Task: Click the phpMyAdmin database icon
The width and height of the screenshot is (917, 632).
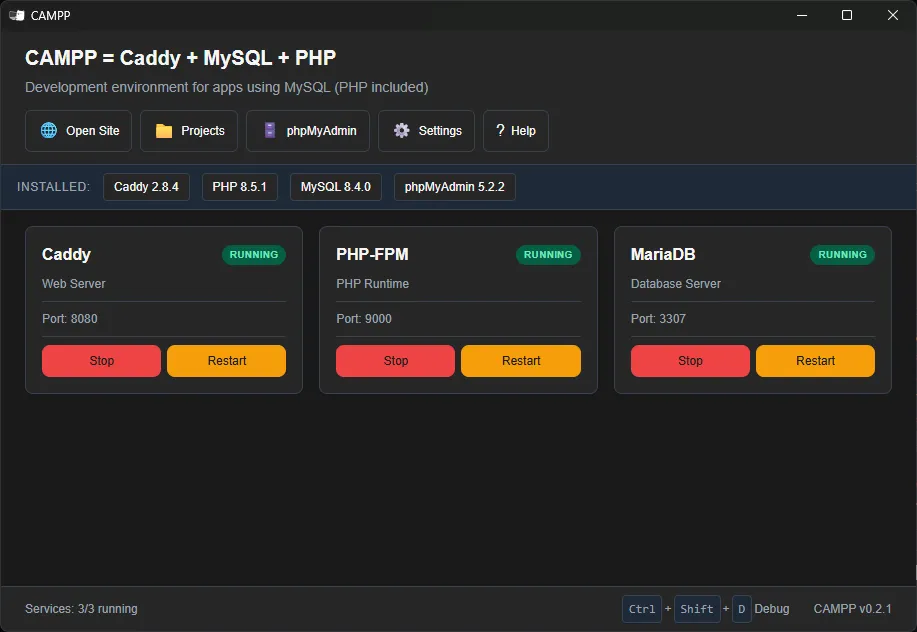Action: [269, 130]
